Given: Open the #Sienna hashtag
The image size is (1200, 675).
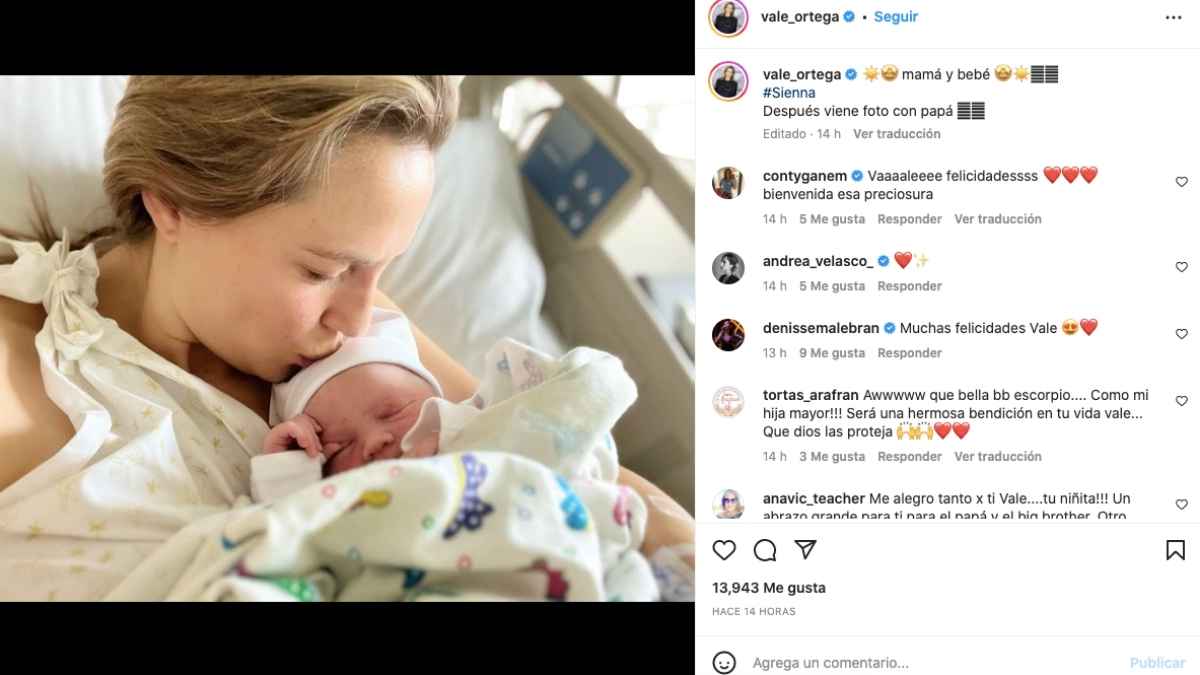Looking at the screenshot, I should pyautogui.click(x=789, y=93).
